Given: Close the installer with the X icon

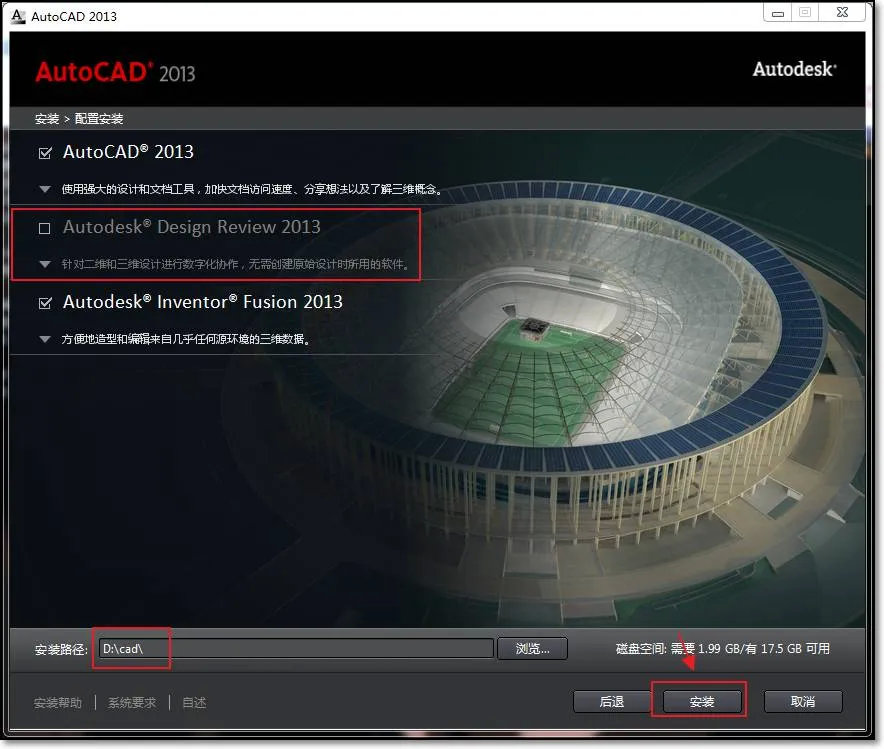Looking at the screenshot, I should (x=842, y=12).
